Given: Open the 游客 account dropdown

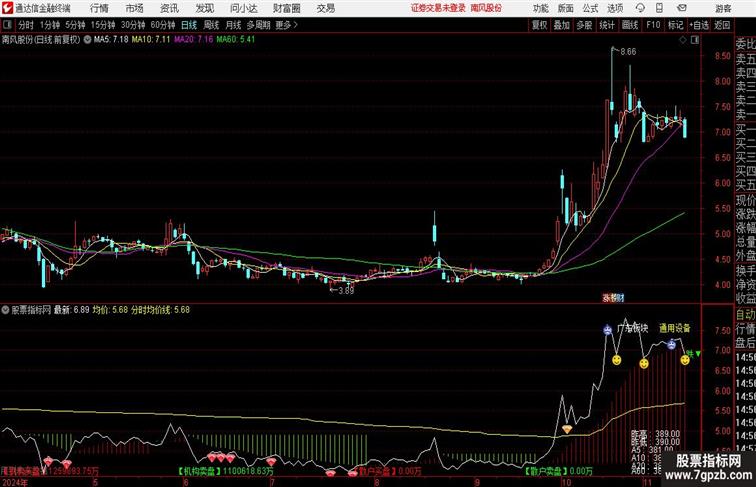Looking at the screenshot, I should click(723, 9).
